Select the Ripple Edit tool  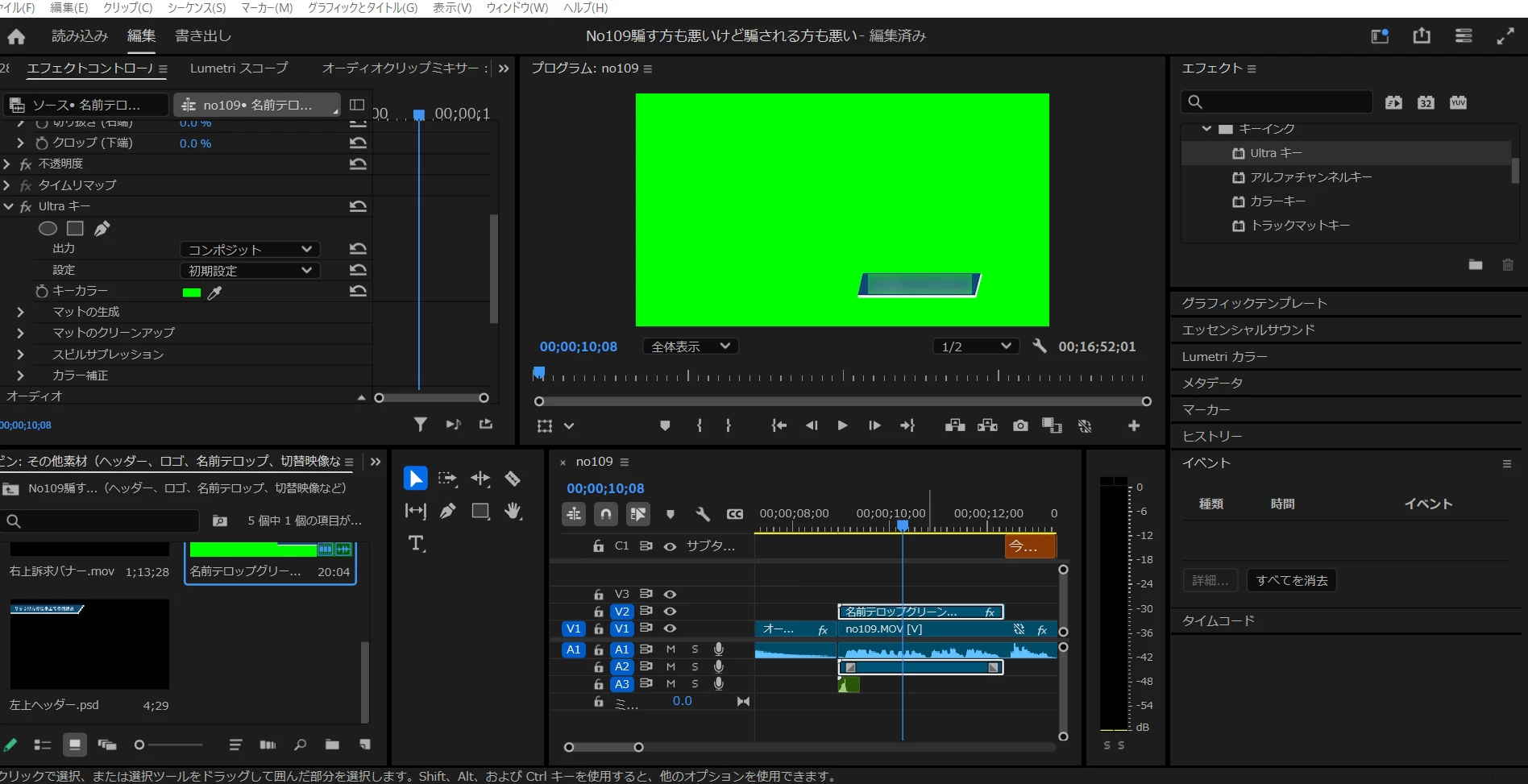(x=480, y=479)
